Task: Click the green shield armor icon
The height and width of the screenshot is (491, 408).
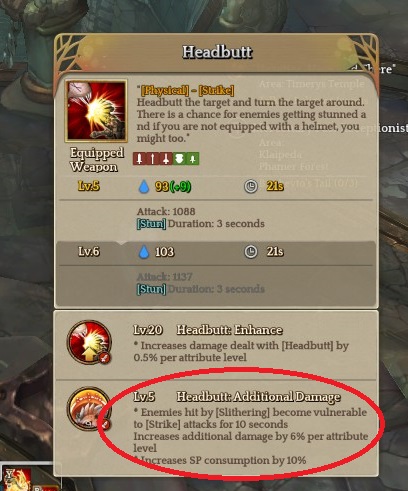Action: pos(179,159)
